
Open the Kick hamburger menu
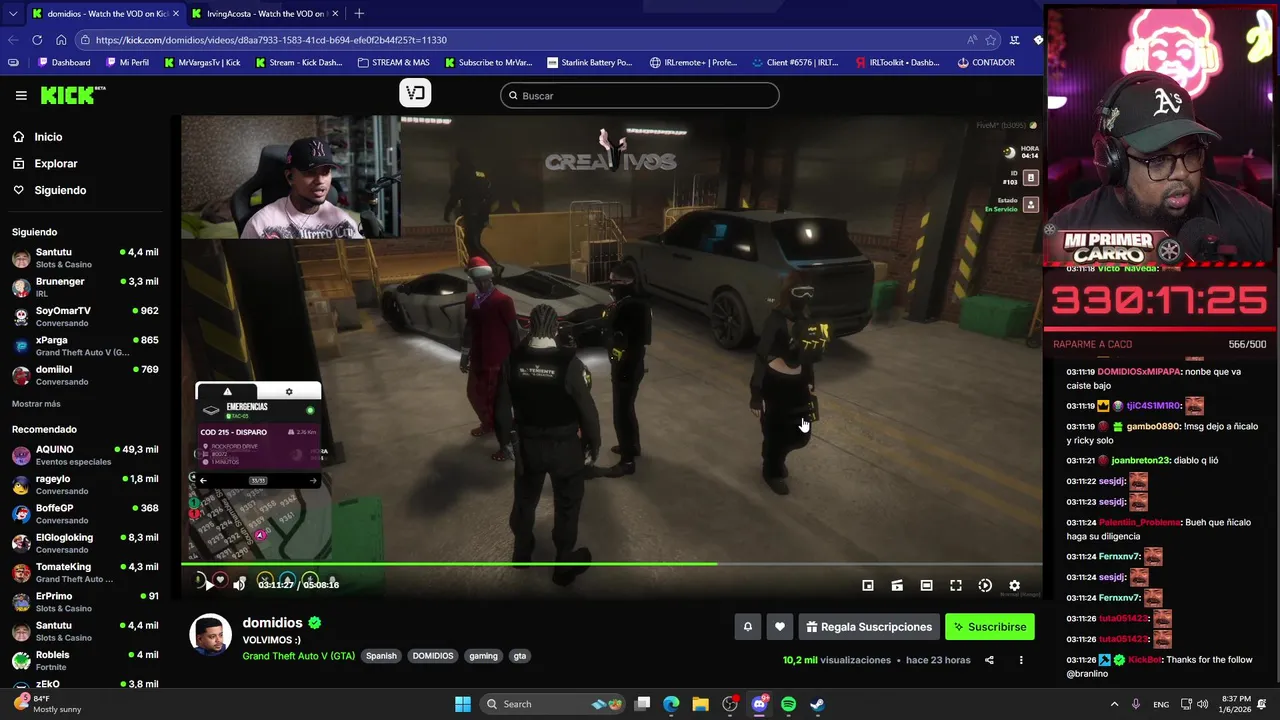pos(21,95)
